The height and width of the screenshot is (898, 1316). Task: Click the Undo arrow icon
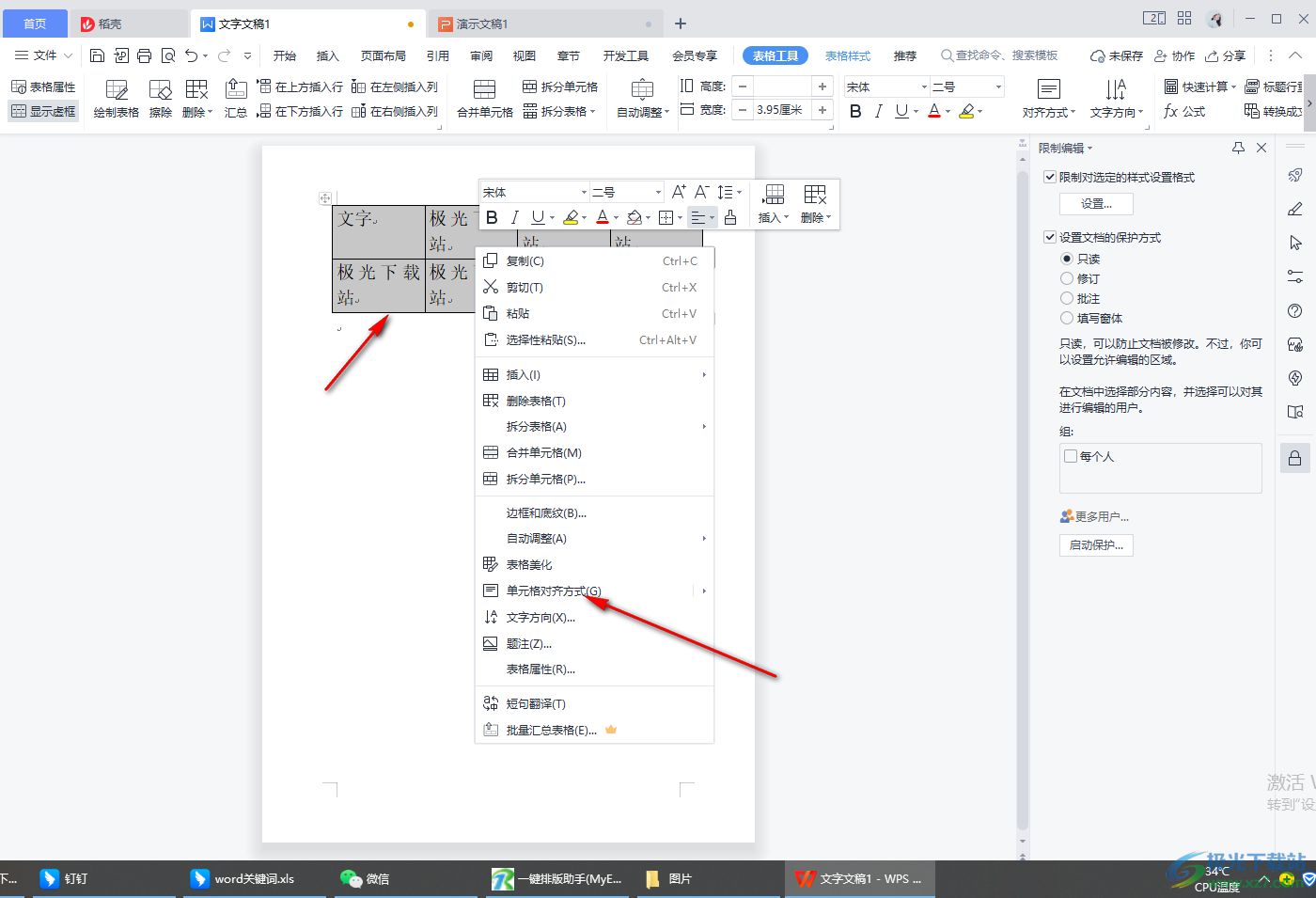(192, 55)
